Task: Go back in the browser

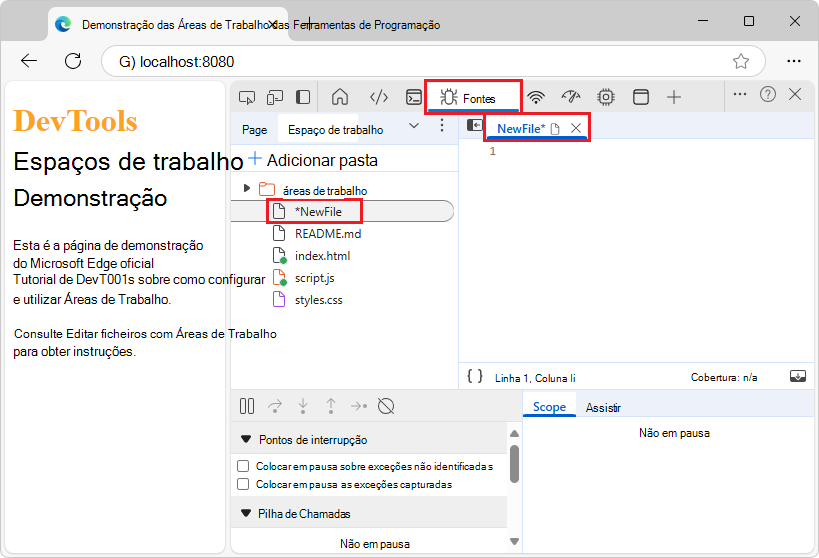Action: [x=29, y=61]
